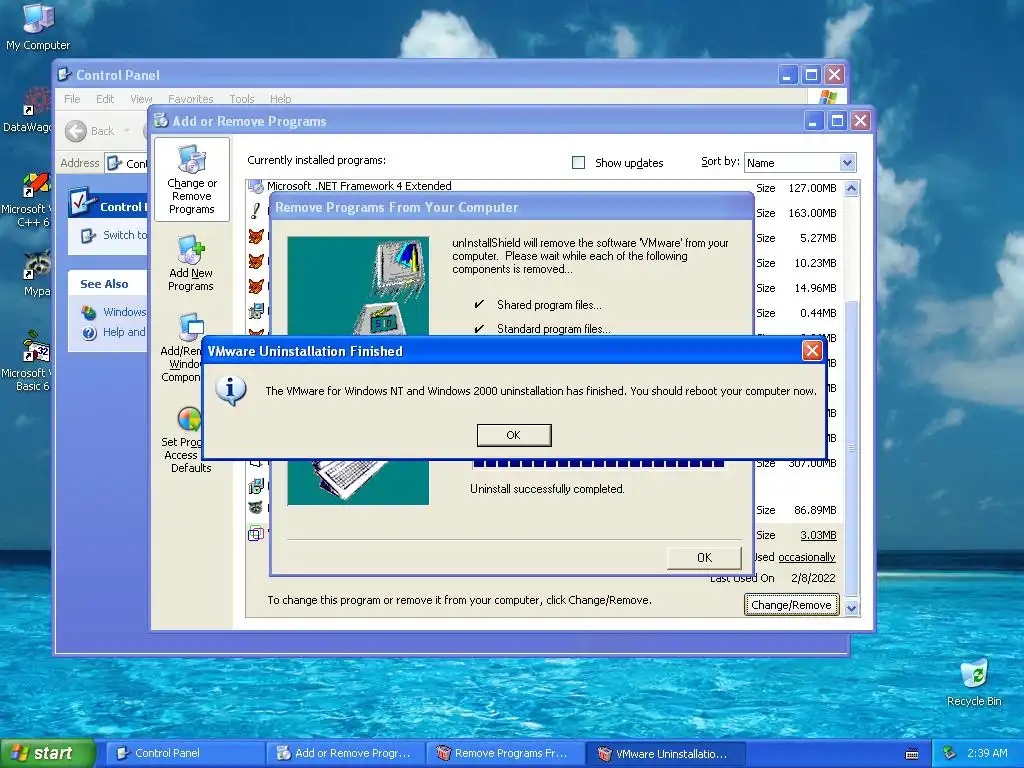Click the program icon beside the 163.00MB row
Image resolution: width=1024 pixels, height=768 pixels.
[256, 212]
